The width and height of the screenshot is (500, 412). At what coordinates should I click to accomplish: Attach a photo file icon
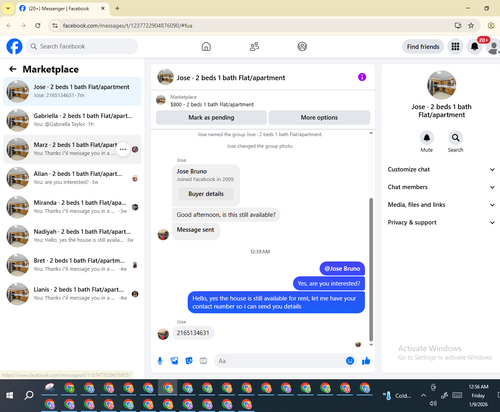pos(174,361)
